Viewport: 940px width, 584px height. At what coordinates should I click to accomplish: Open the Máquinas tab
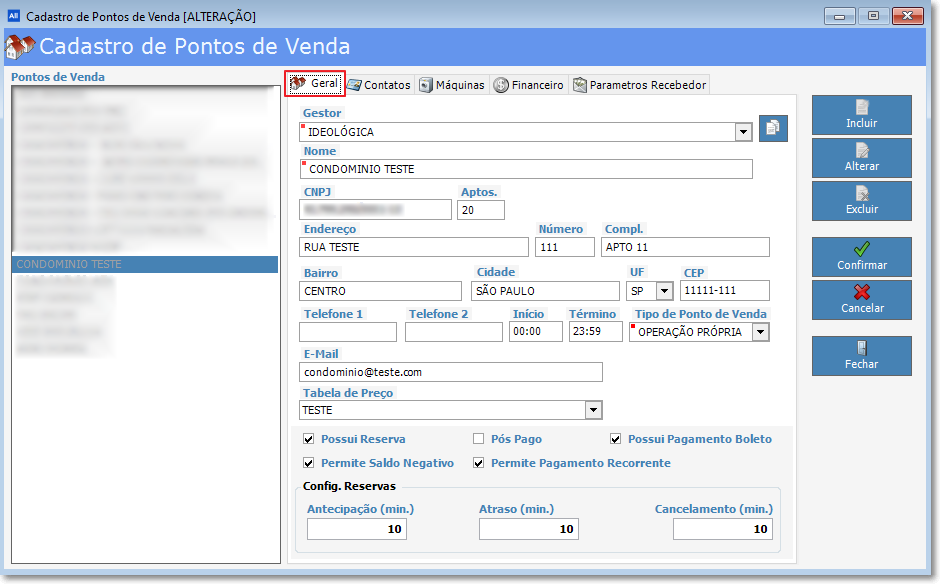(452, 85)
